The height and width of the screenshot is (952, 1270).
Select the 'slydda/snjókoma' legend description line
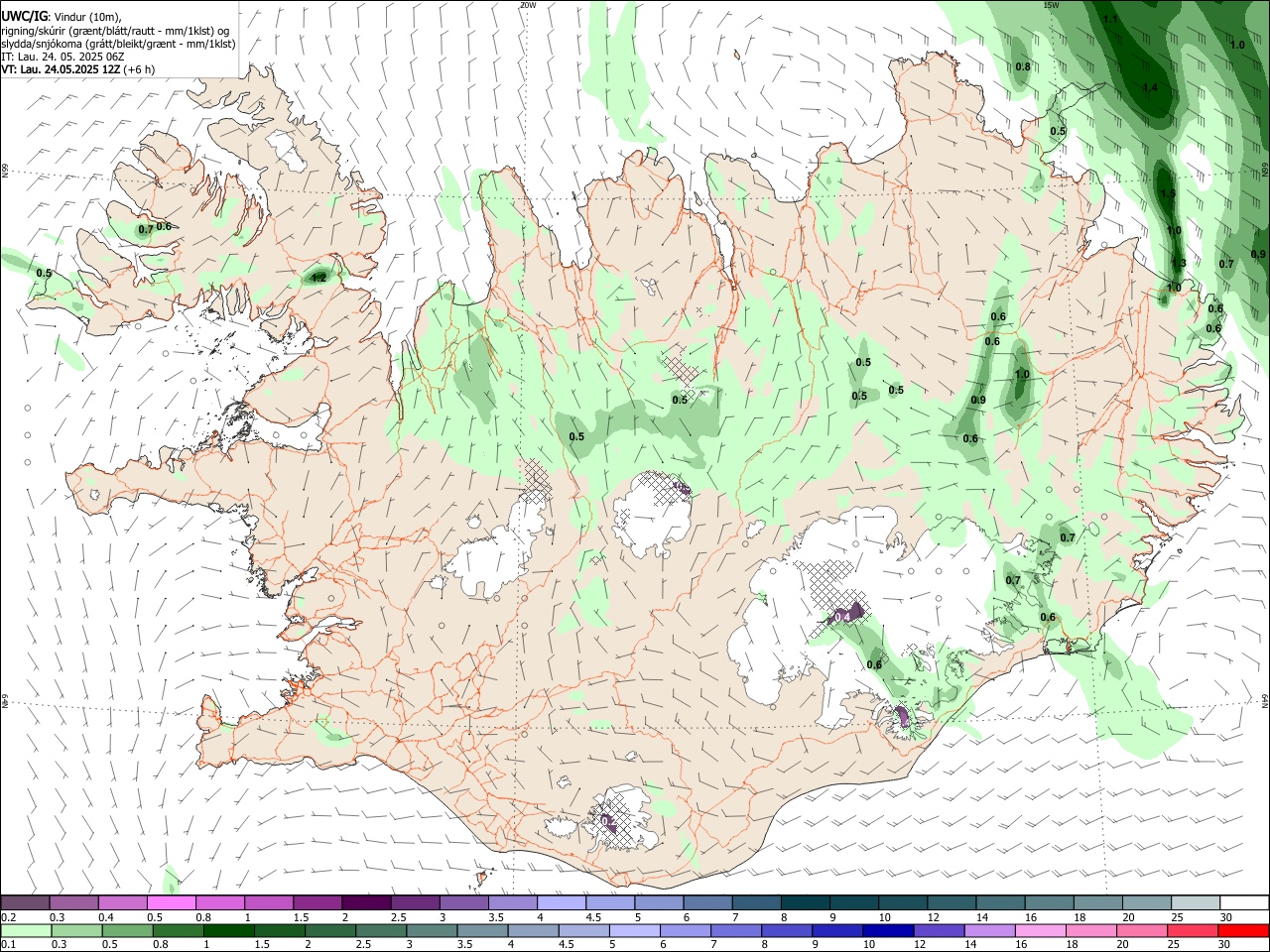(118, 44)
